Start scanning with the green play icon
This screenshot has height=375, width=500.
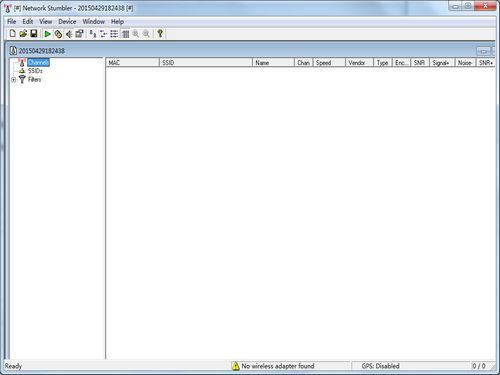click(x=47, y=34)
